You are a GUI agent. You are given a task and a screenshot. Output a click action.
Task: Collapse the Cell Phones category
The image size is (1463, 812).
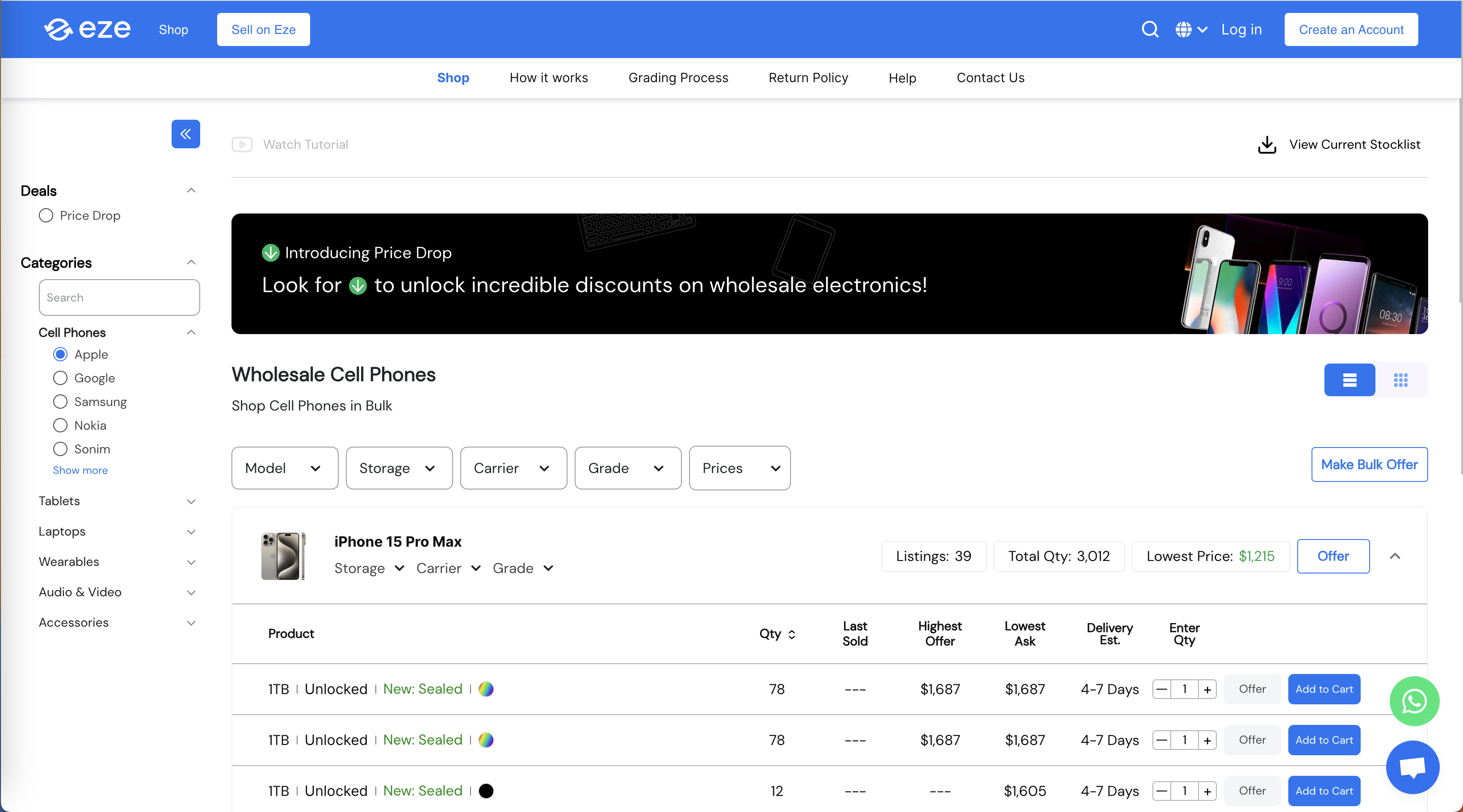point(191,333)
